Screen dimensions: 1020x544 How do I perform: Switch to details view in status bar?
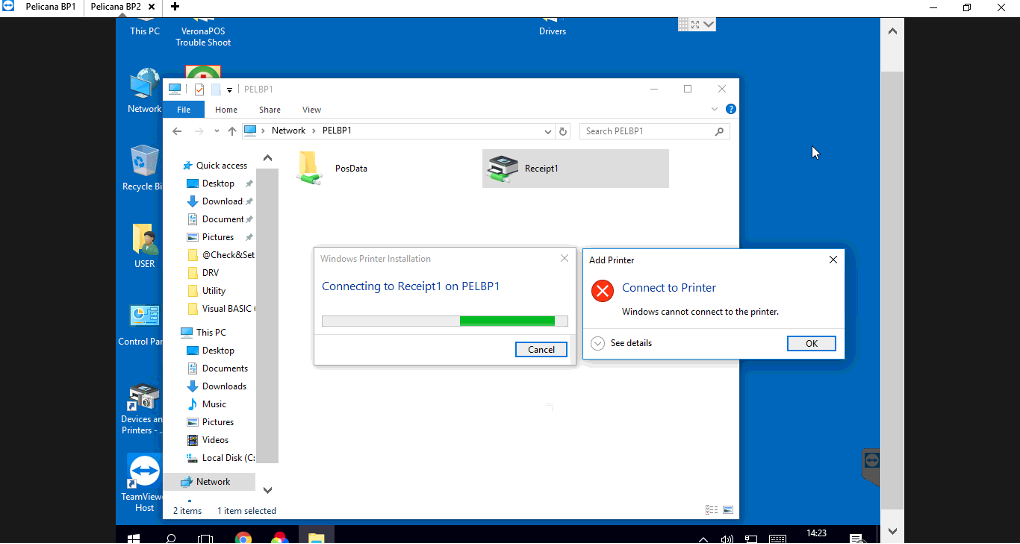pos(711,510)
